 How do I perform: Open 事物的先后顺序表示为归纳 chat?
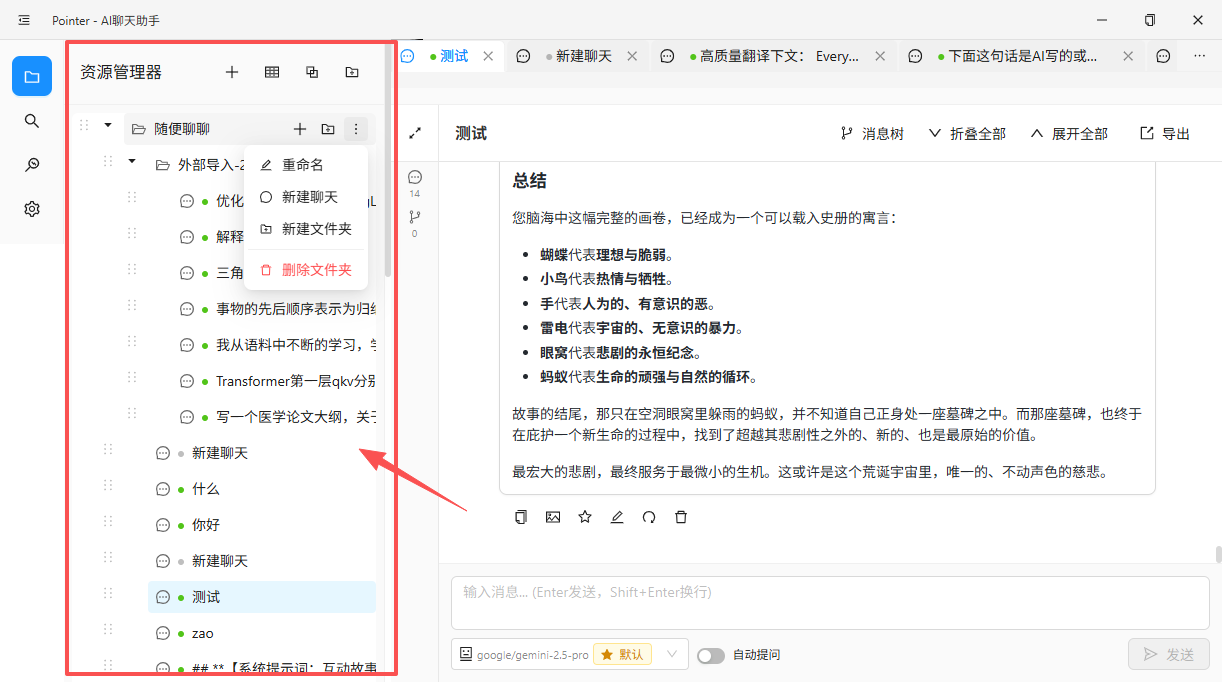(x=274, y=309)
